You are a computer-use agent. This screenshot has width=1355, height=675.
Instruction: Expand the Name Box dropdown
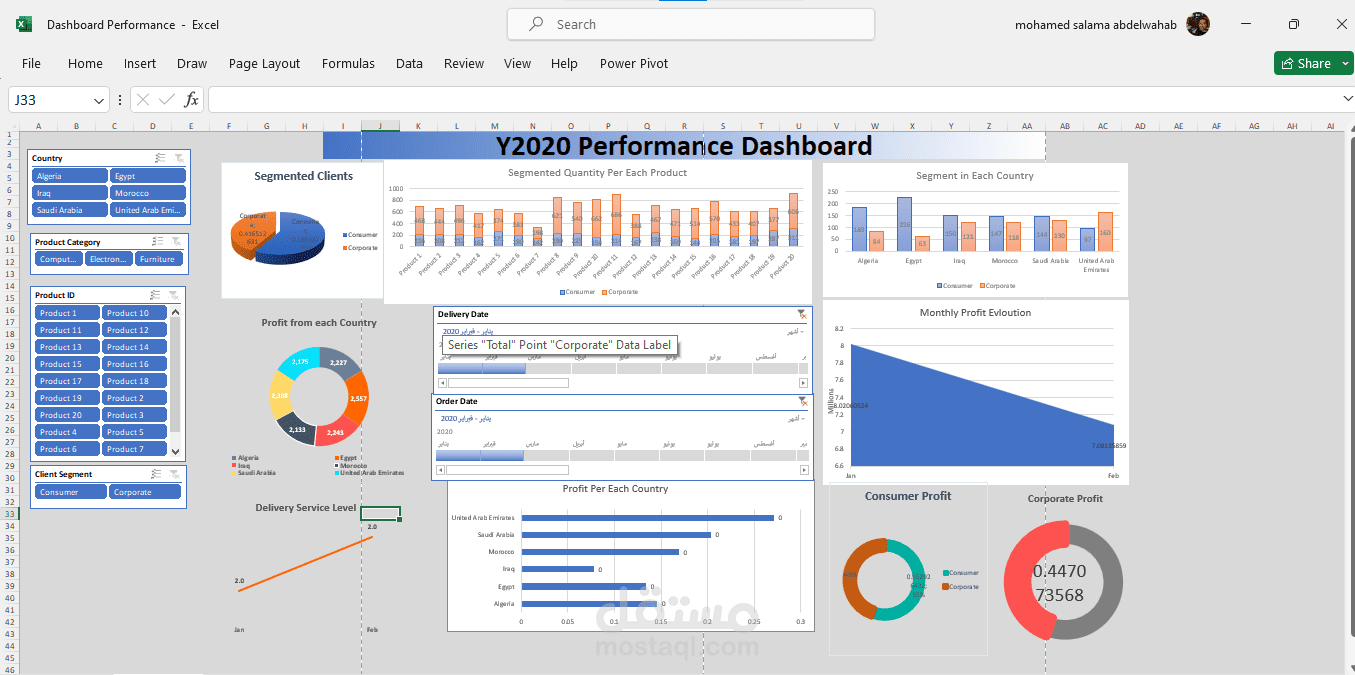[x=98, y=100]
